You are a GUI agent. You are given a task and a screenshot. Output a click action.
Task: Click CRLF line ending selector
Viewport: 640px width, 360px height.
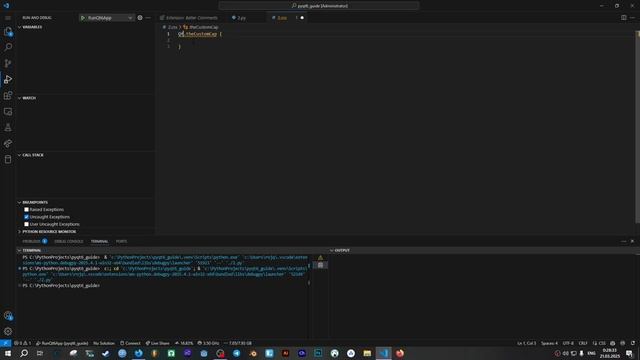[583, 343]
